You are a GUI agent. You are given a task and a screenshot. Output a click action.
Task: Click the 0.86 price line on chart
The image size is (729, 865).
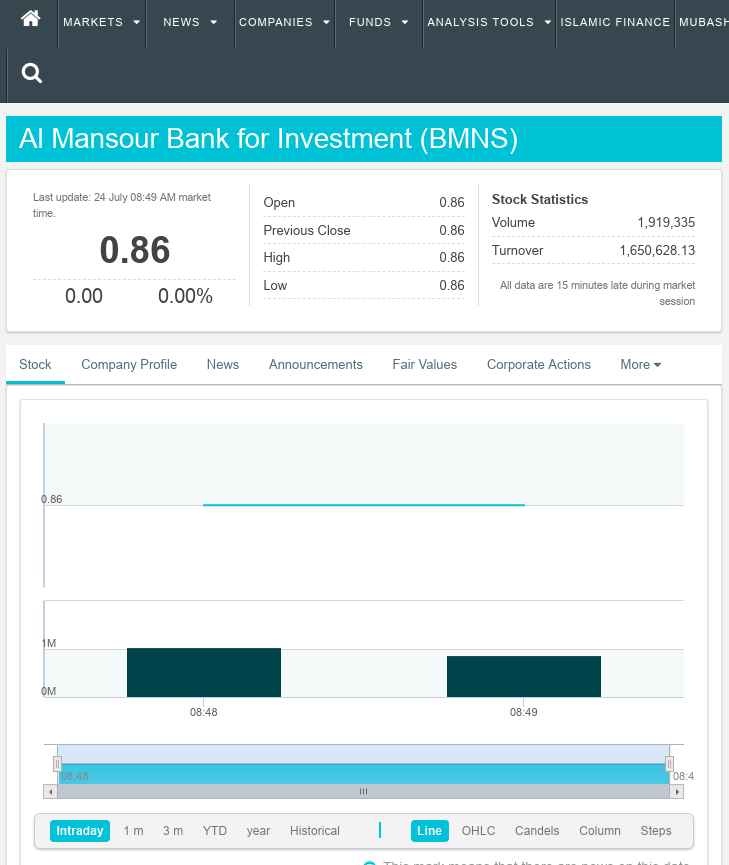point(364,505)
